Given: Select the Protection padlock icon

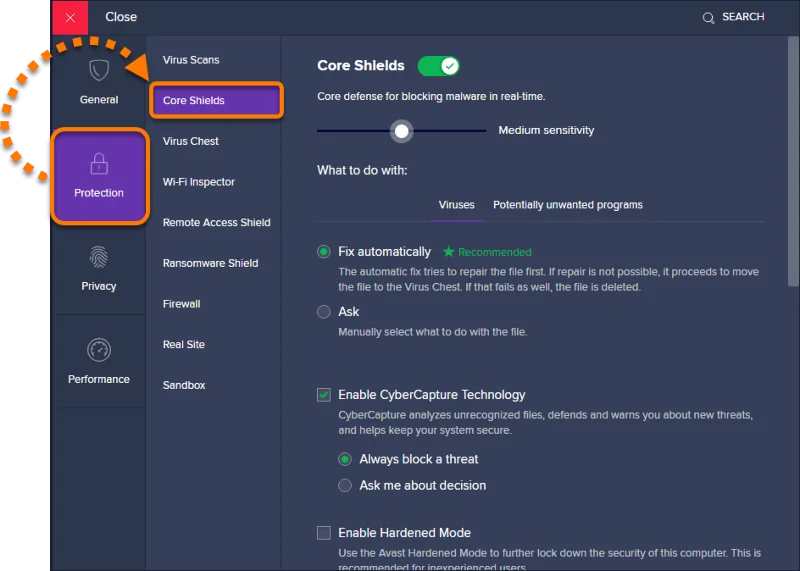Looking at the screenshot, I should tap(99, 164).
